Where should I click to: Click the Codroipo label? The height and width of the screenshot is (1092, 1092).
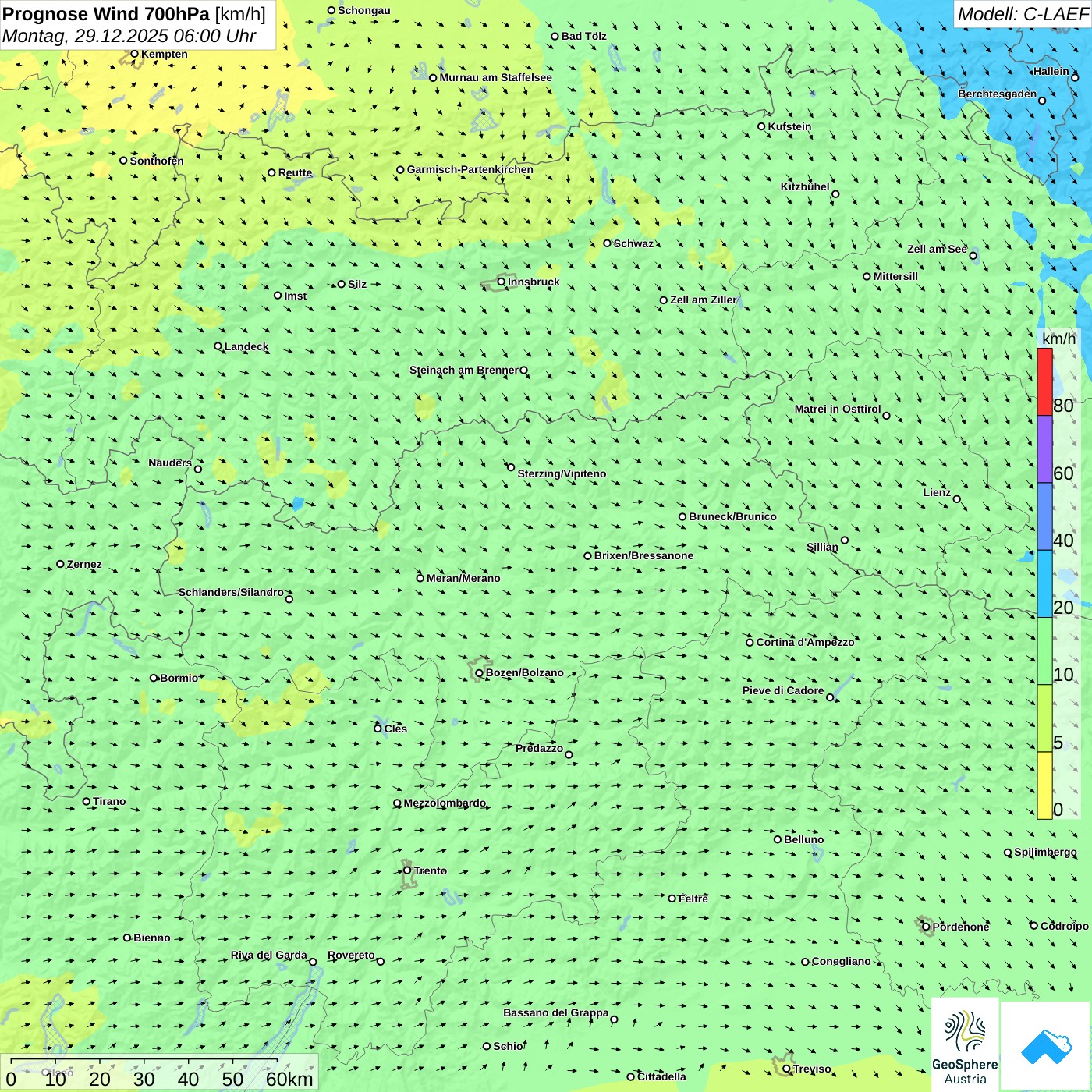1065,926
